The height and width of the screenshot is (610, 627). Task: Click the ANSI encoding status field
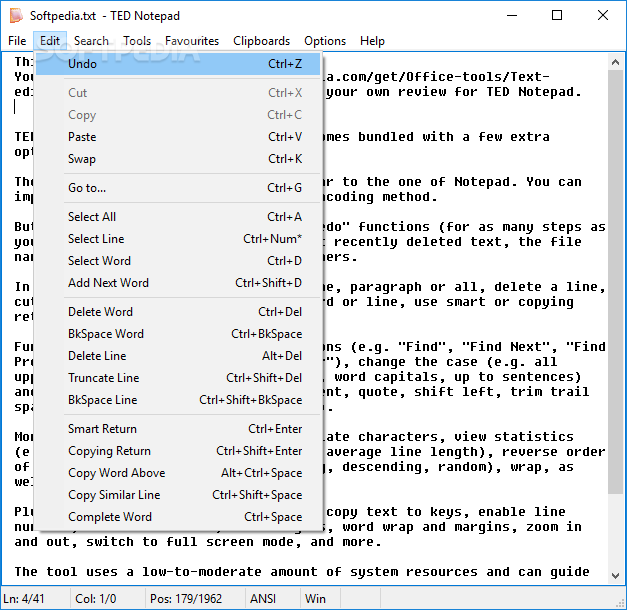click(272, 598)
